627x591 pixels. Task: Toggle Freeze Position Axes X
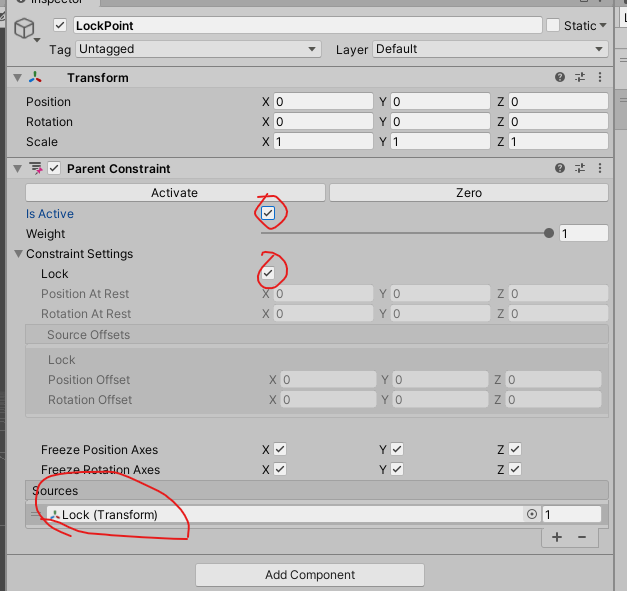(x=280, y=449)
